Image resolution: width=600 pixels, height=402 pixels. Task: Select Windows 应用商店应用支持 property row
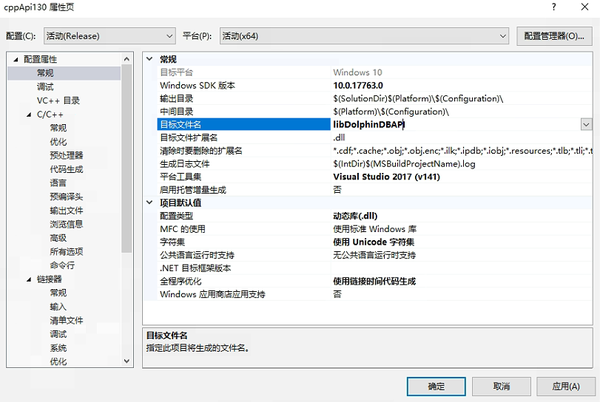374,294
